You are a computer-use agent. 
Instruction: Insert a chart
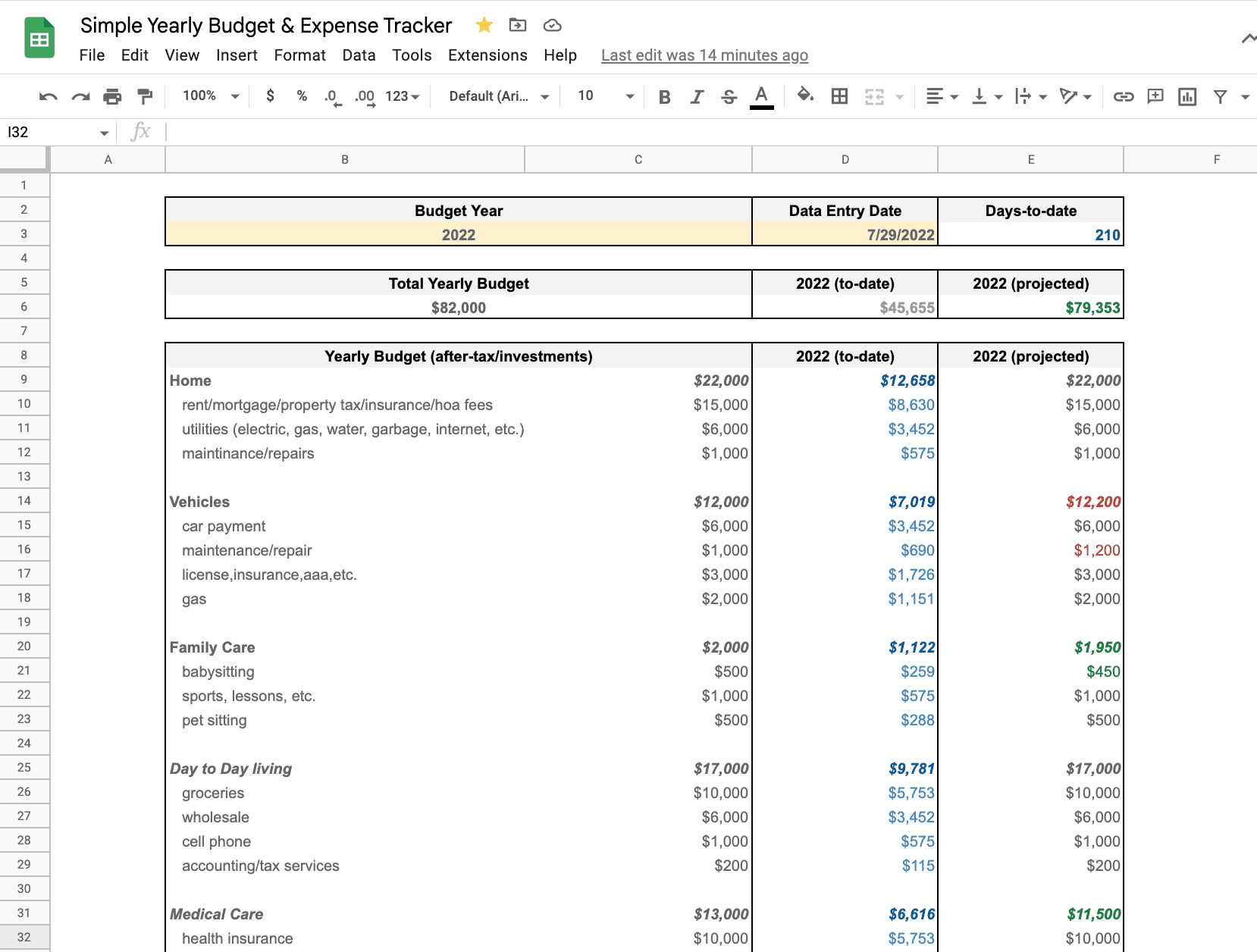click(1187, 96)
